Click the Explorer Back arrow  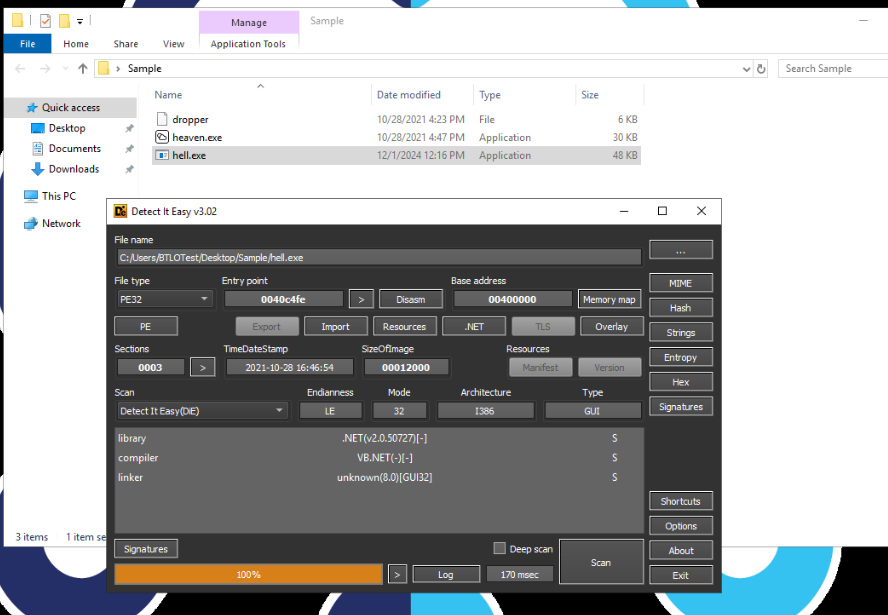click(x=20, y=69)
